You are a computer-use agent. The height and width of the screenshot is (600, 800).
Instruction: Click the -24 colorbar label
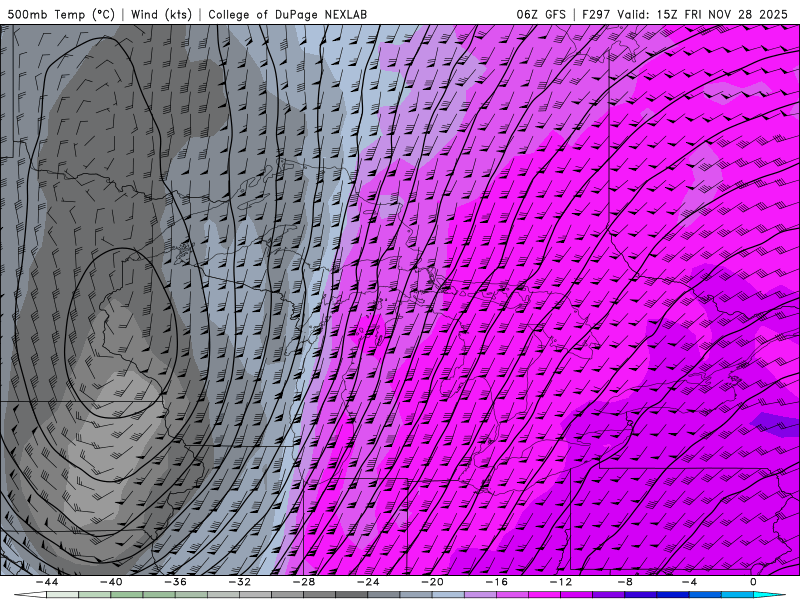click(x=368, y=582)
